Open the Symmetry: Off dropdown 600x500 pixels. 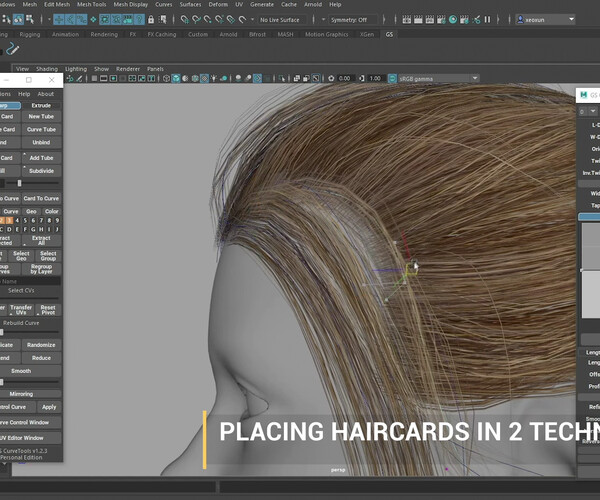352,20
